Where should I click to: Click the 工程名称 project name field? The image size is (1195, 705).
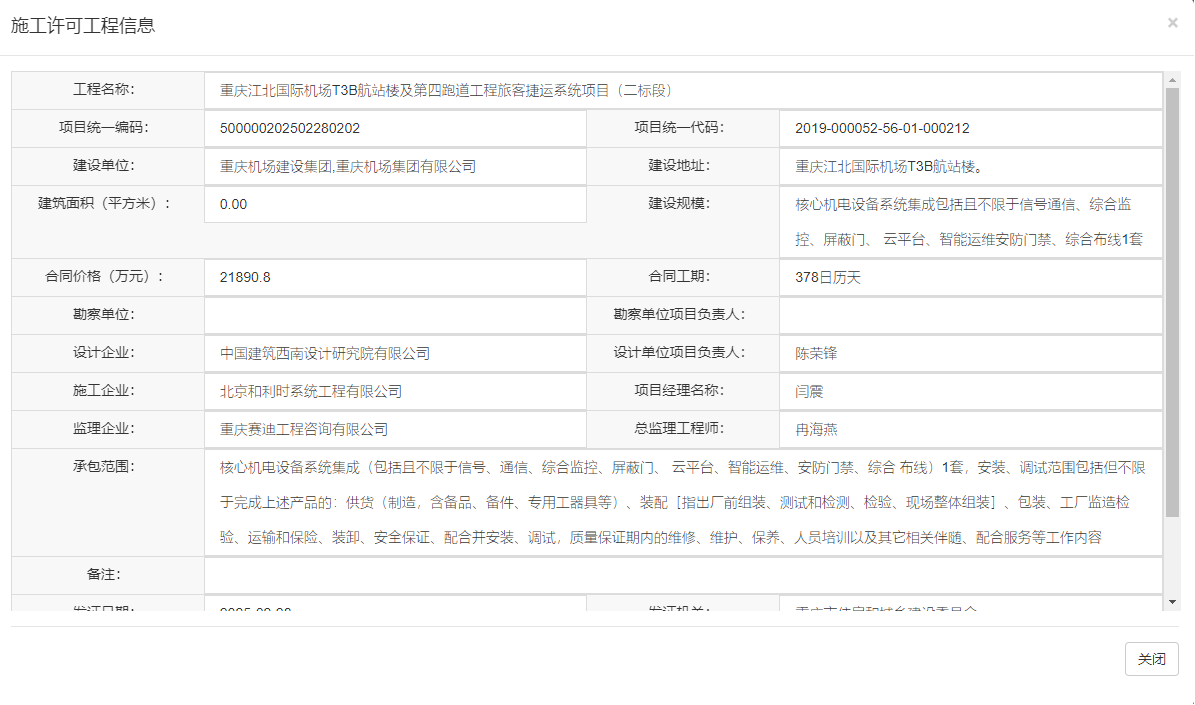682,90
